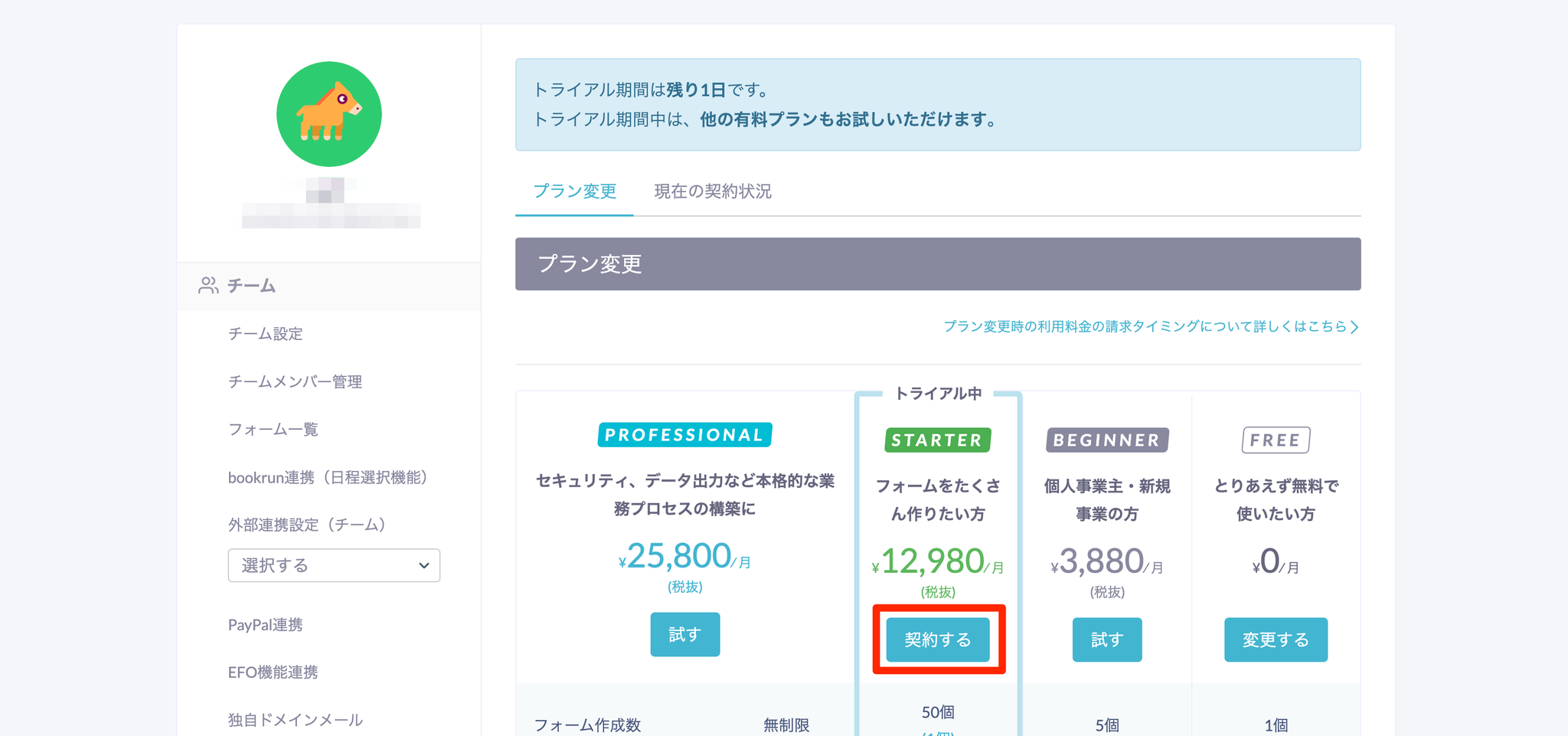Screen dimensions: 1568x736
Task: Click the PROFESSIONAL plan badge
Action: click(684, 435)
